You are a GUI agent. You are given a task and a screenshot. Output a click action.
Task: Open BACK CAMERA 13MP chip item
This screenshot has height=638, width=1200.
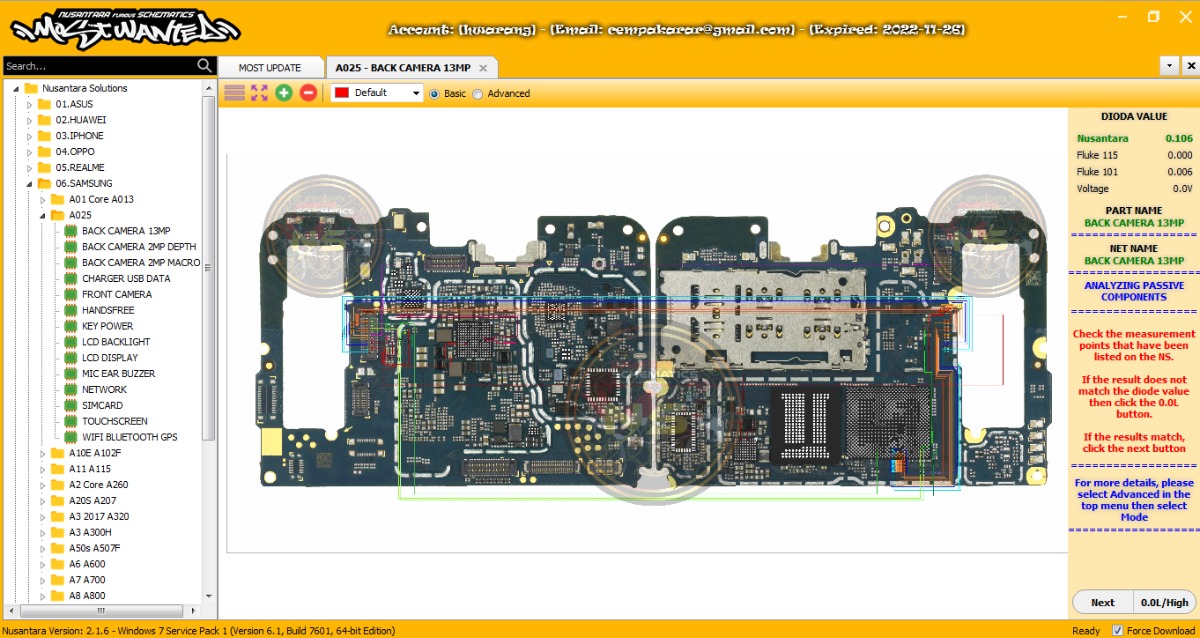pyautogui.click(x=125, y=231)
